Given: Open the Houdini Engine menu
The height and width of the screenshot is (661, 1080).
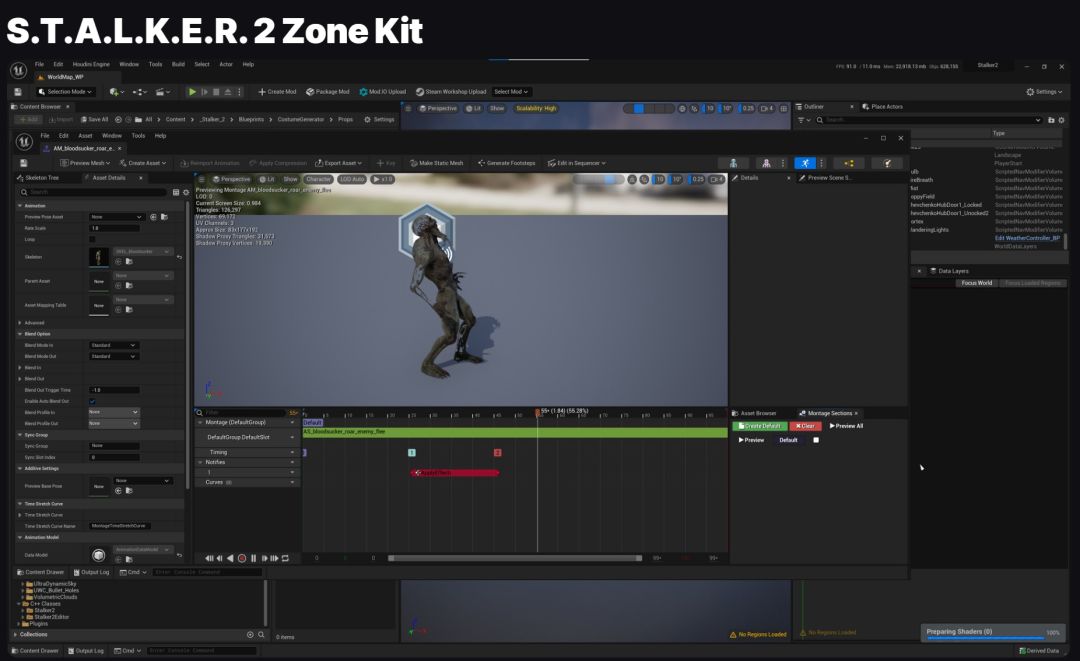Looking at the screenshot, I should pyautogui.click(x=90, y=64).
